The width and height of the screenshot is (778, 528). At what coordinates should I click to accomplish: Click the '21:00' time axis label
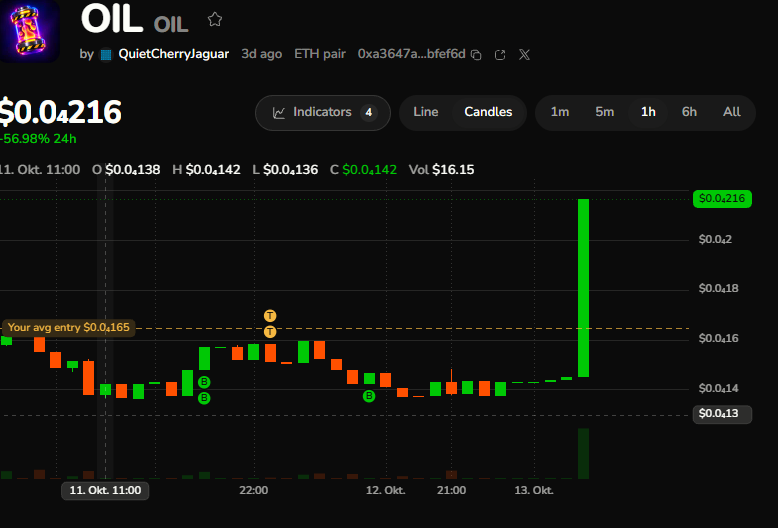coord(452,490)
